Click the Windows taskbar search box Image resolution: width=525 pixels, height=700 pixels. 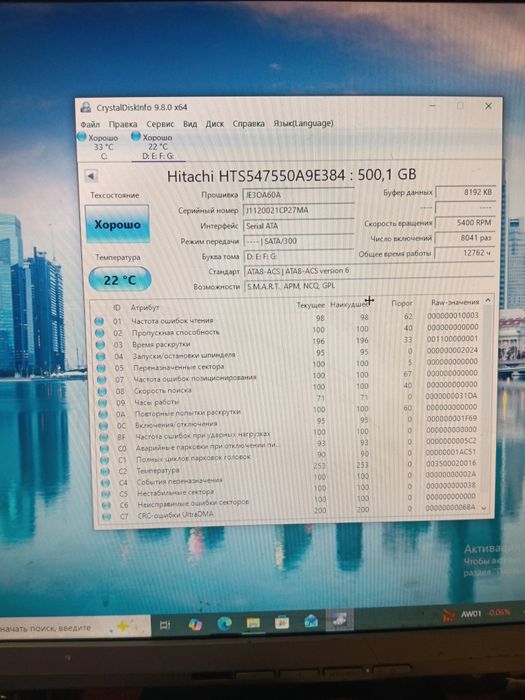pyautogui.click(x=74, y=627)
